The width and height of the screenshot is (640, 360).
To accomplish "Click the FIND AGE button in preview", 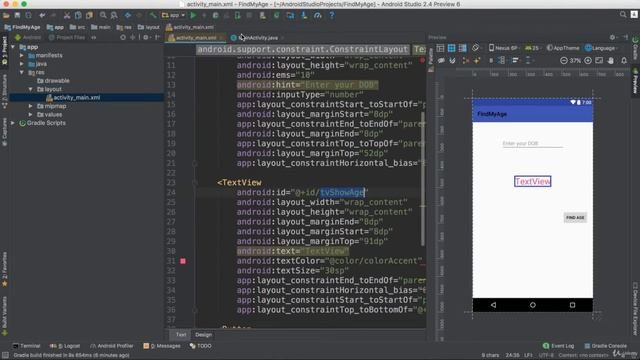I will click(575, 218).
